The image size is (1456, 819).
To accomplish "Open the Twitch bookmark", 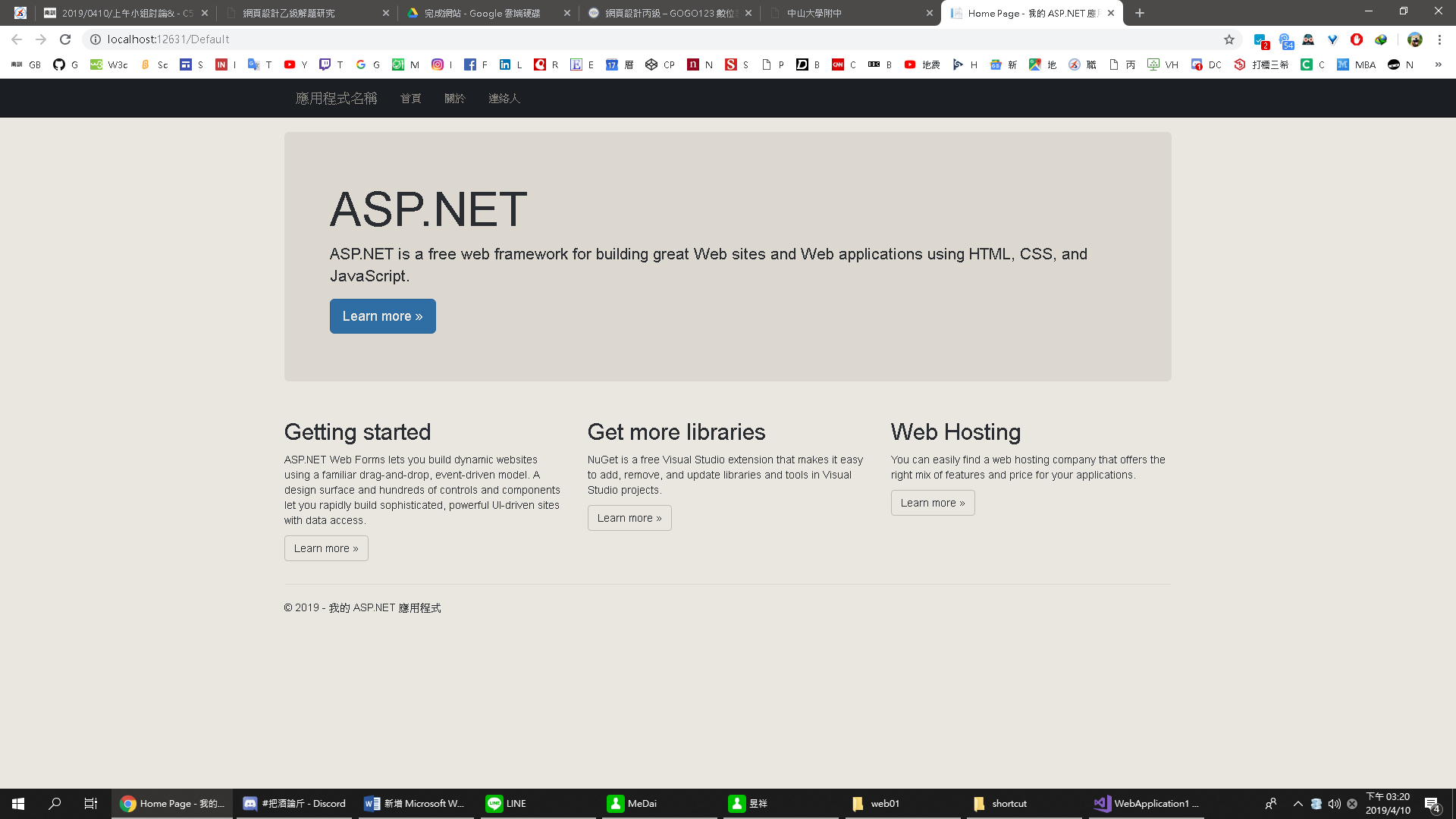I will pos(331,65).
